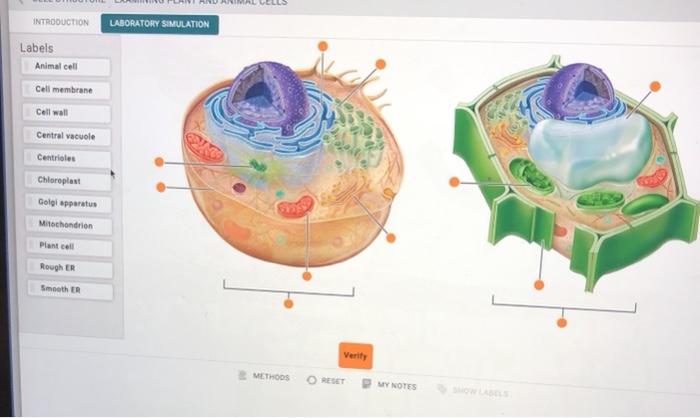Switch to the Introduction tab
The image size is (700, 418).
coord(61,22)
